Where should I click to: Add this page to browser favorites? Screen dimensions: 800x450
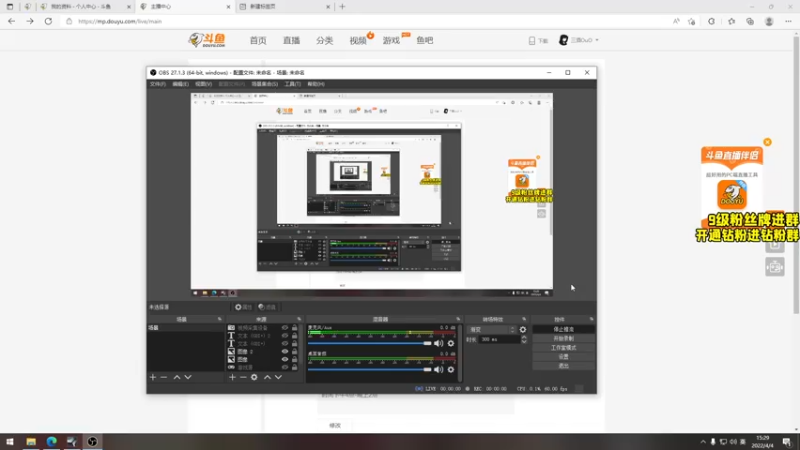(691, 21)
